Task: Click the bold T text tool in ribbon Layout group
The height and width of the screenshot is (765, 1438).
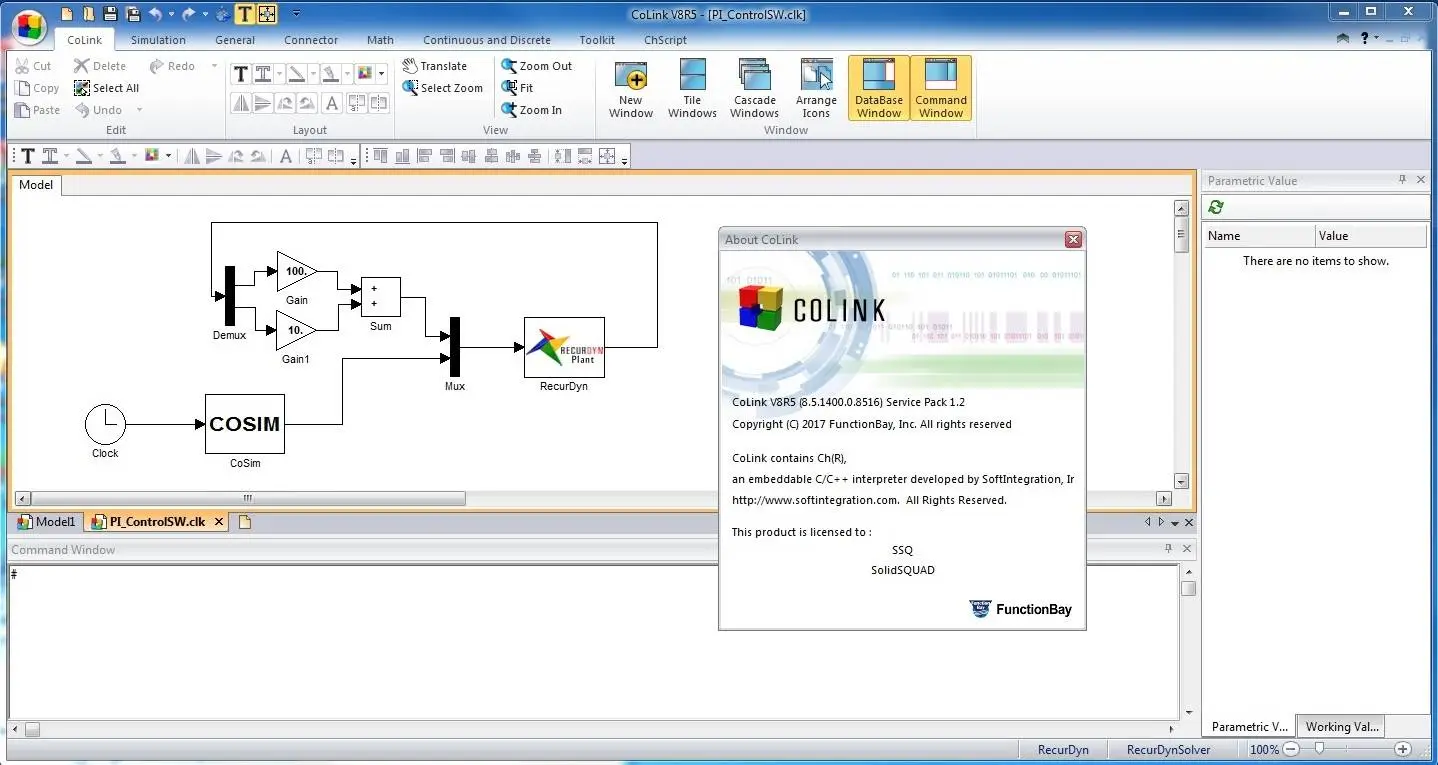Action: (240, 74)
